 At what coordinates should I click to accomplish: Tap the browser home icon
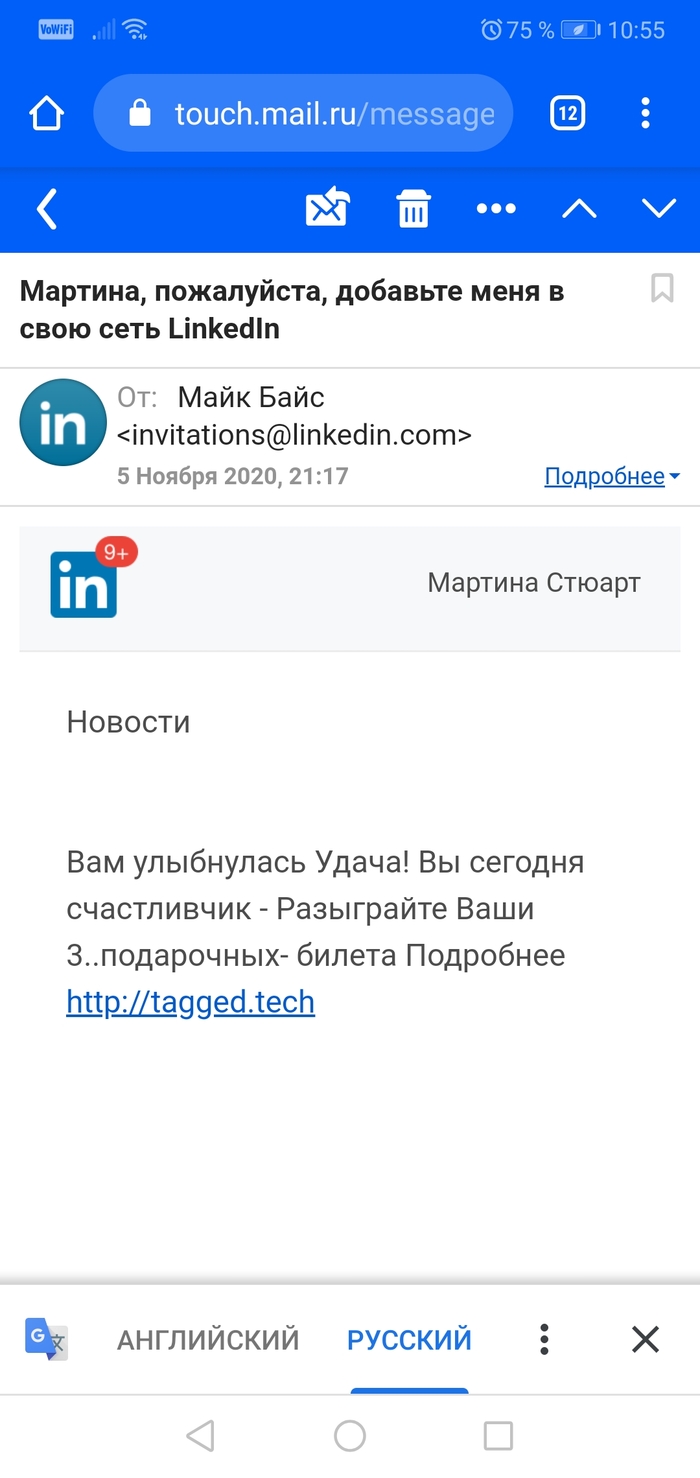coord(47,114)
